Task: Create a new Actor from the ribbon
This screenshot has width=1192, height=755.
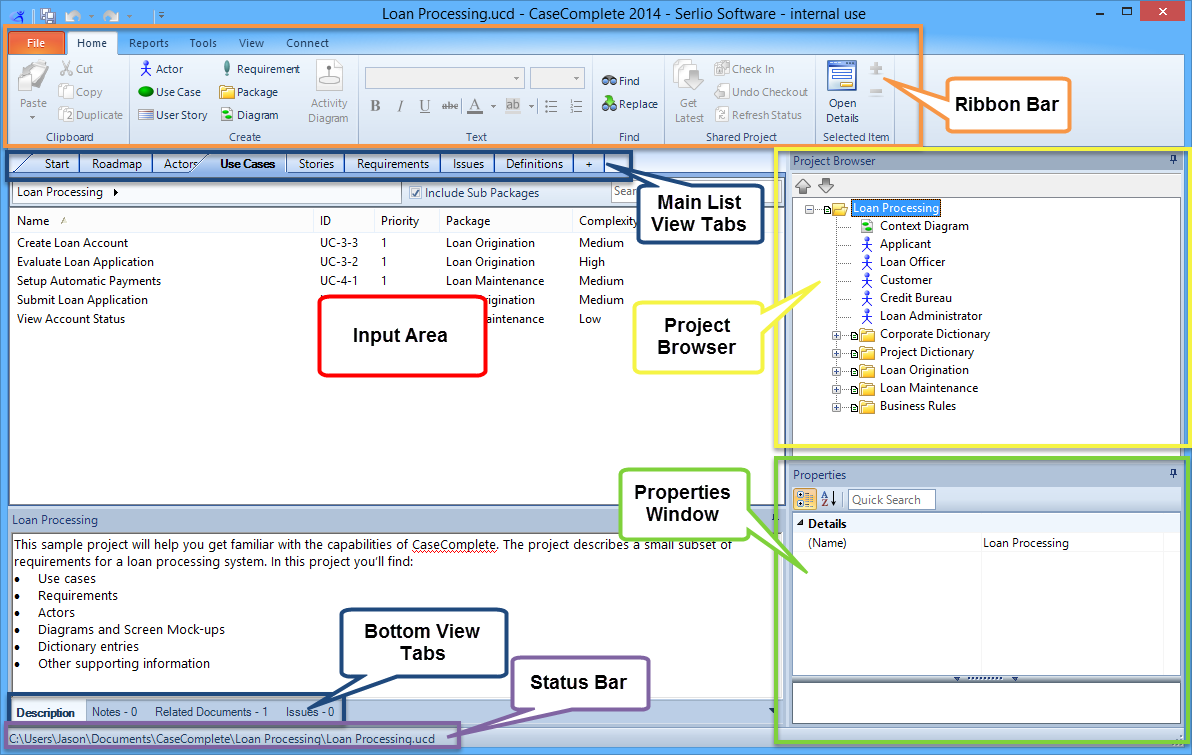Action: (x=161, y=68)
